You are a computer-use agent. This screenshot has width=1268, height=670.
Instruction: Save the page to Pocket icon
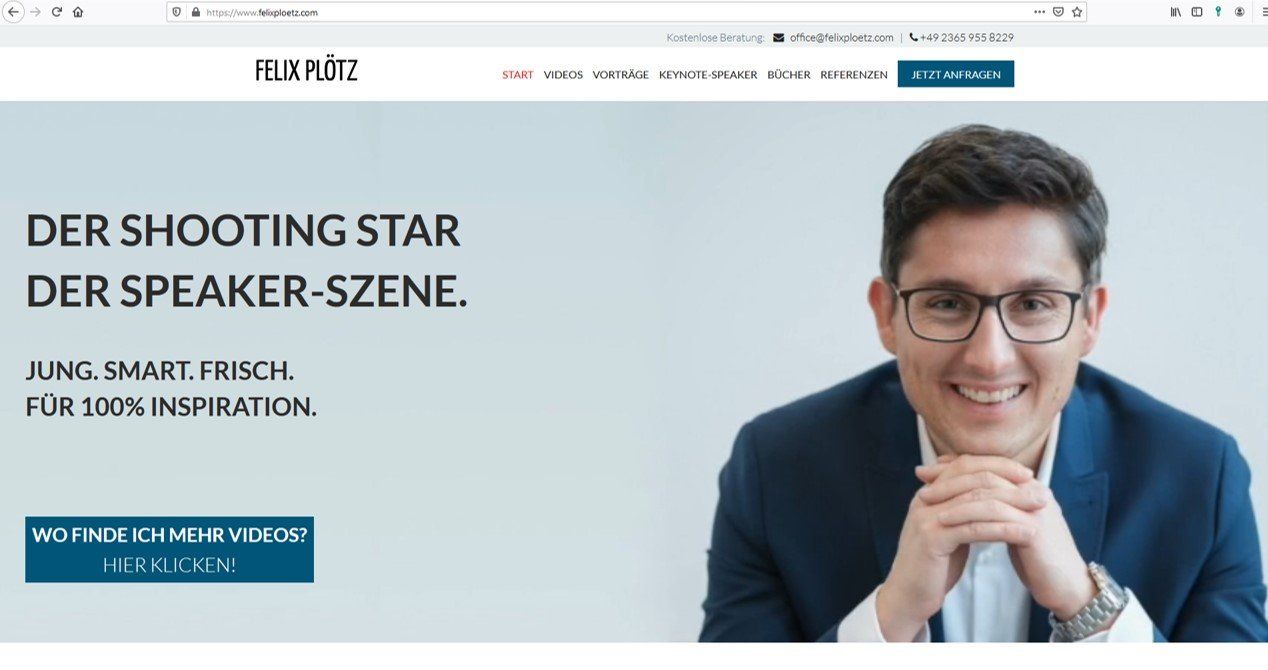(1058, 12)
